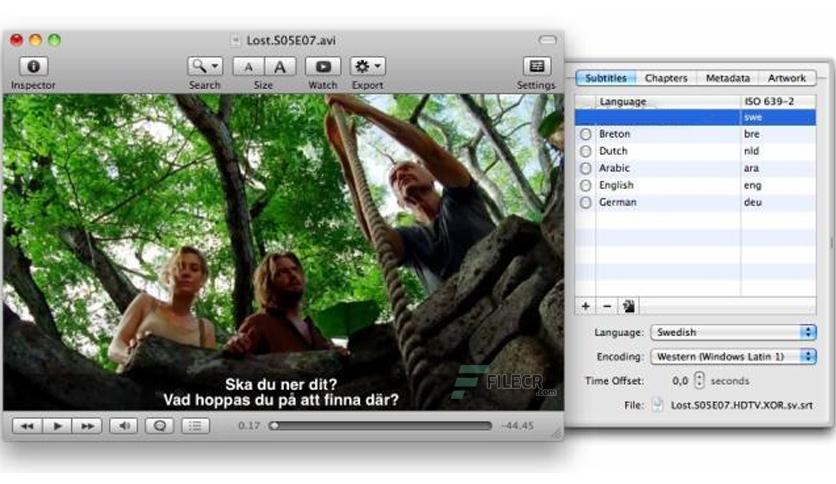Toggle the volume speaker button
This screenshot has height=484, width=836.
pos(124,425)
